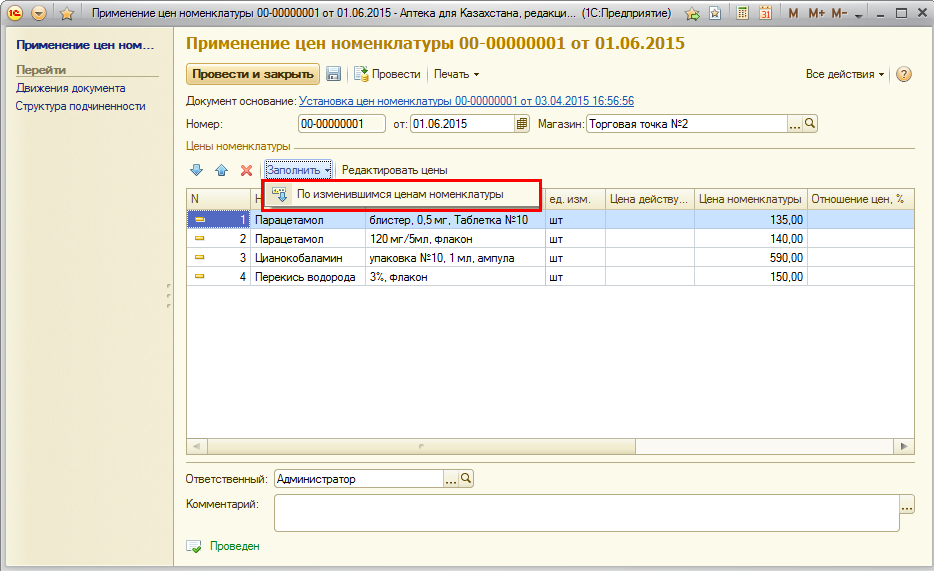
Task: Collapse the Заполнить dropdown button
Action: [298, 171]
